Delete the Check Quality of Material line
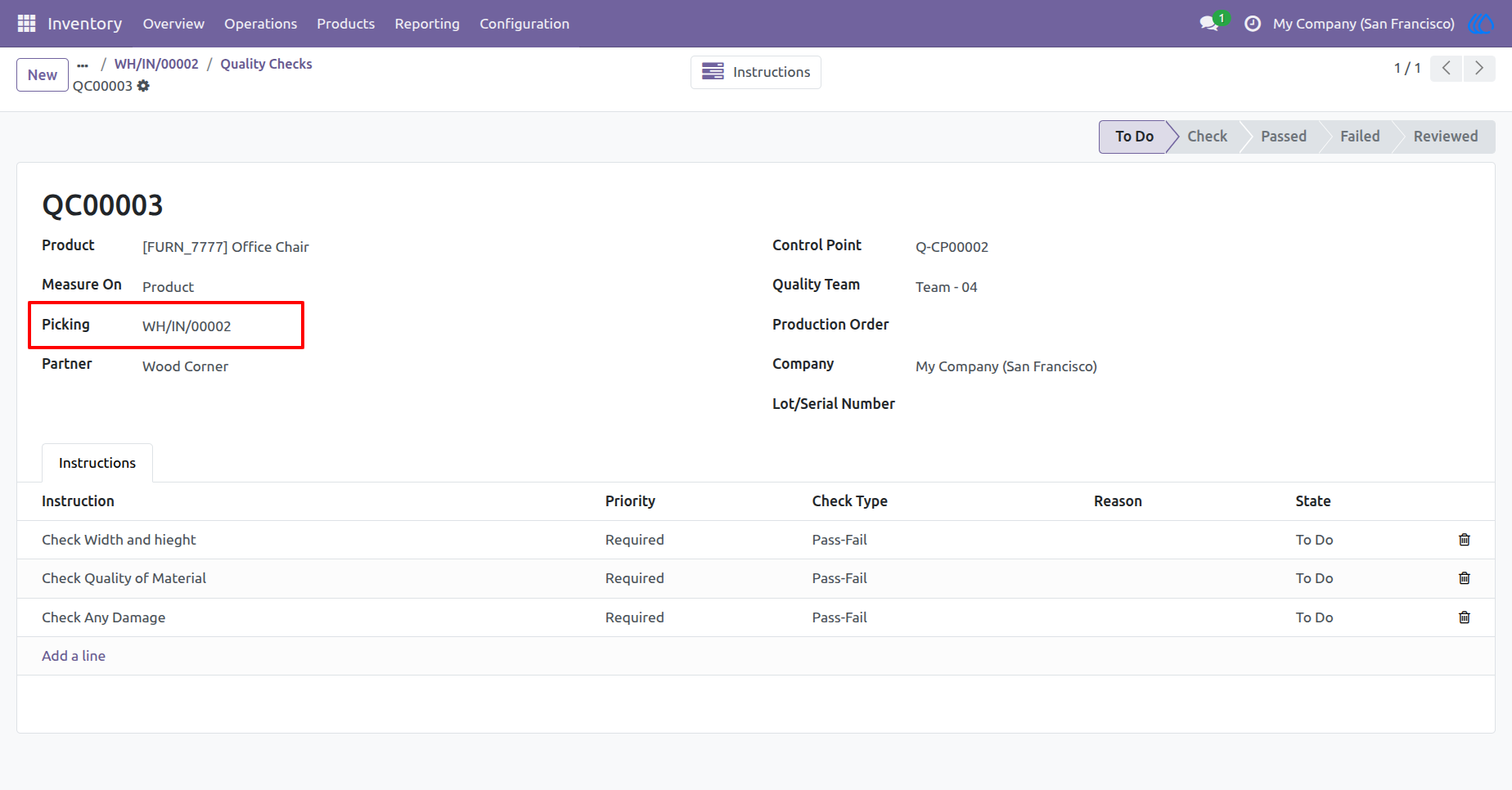This screenshot has width=1512, height=790. pyautogui.click(x=1464, y=578)
